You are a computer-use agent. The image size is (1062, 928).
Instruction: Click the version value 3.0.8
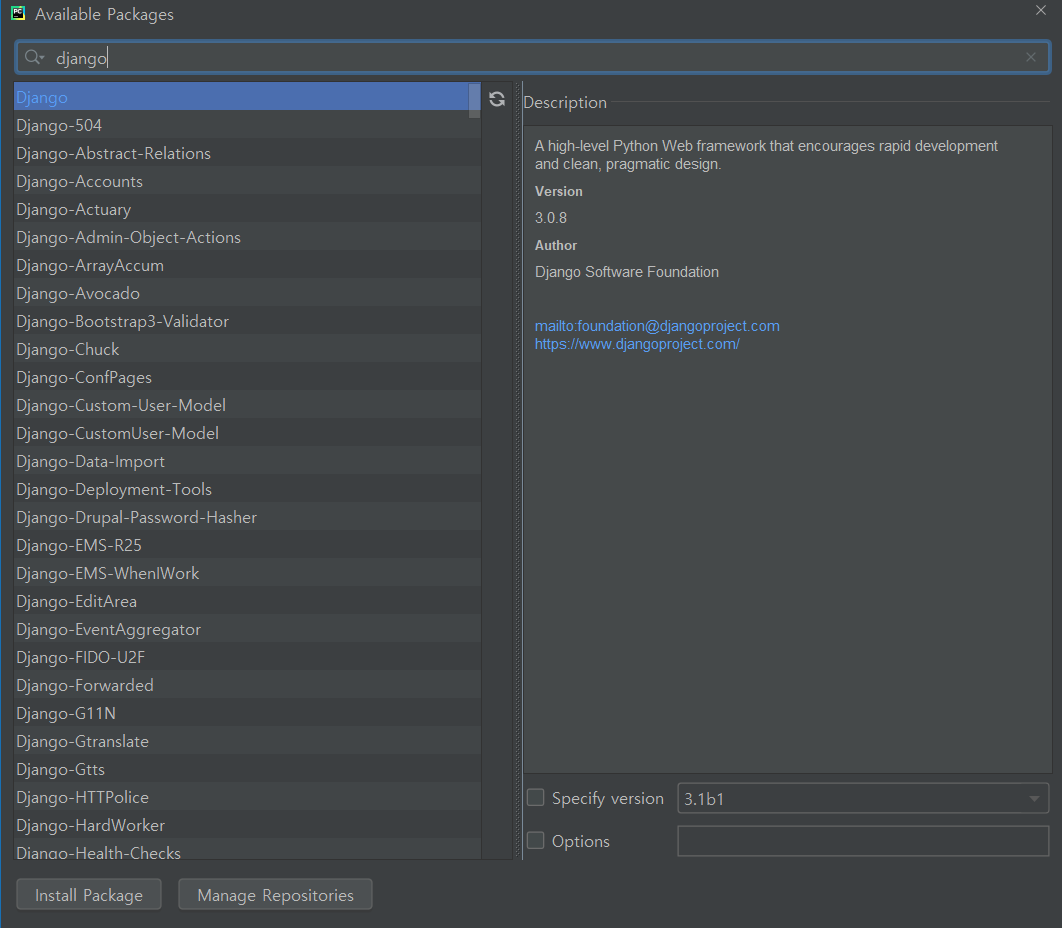[551, 218]
